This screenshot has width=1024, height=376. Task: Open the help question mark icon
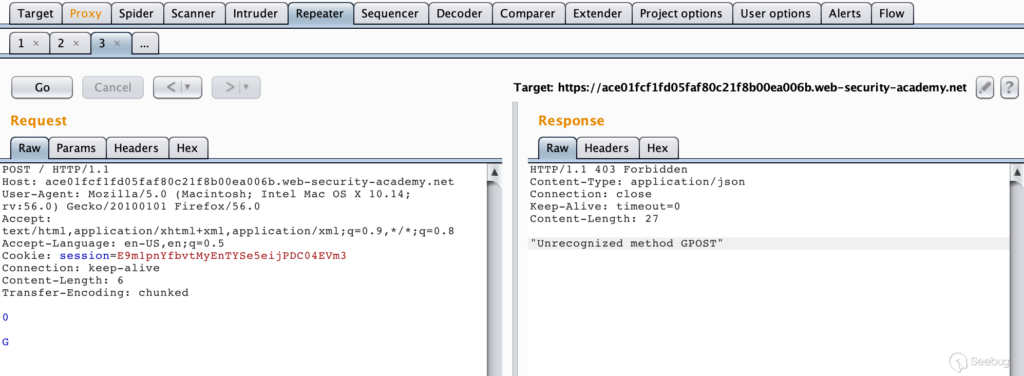1010,87
